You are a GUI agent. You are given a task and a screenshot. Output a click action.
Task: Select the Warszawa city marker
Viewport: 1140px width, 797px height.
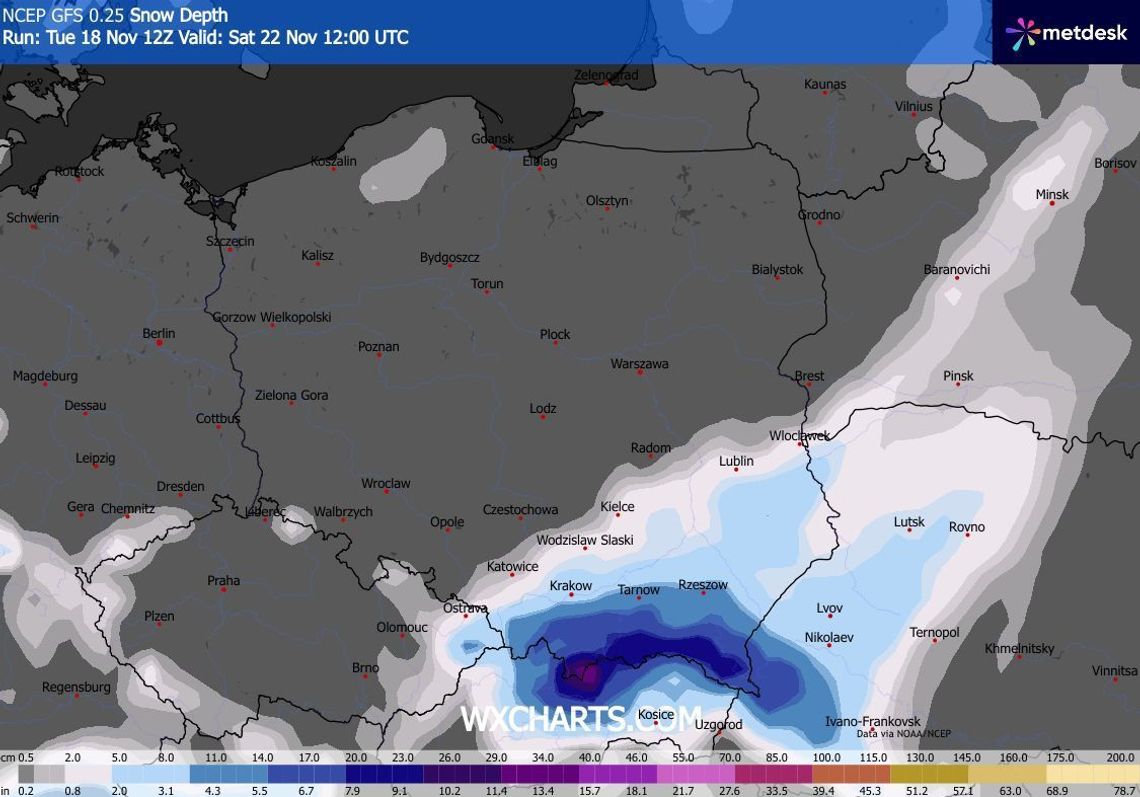point(639,377)
